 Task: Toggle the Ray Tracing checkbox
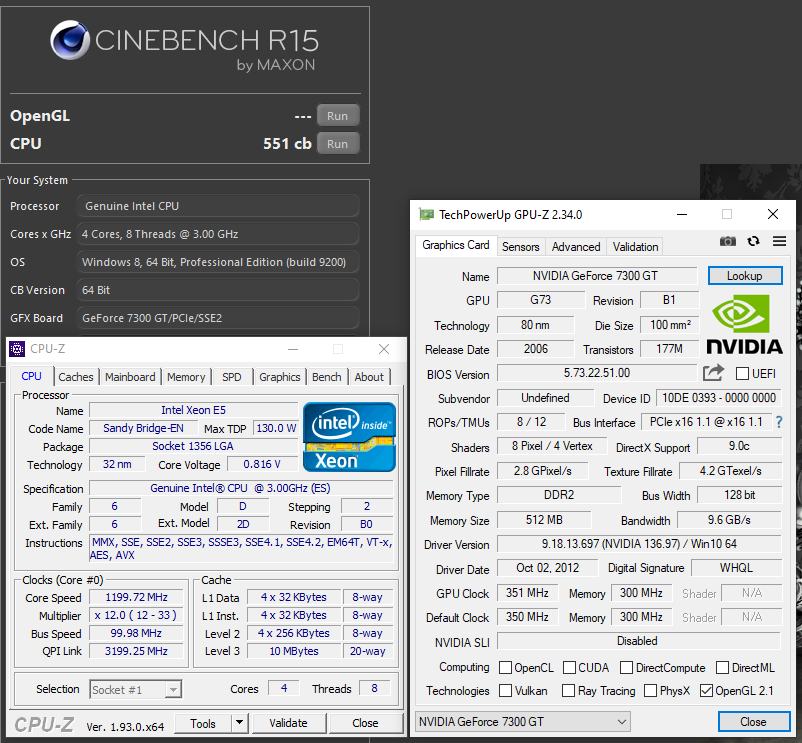pyautogui.click(x=568, y=690)
